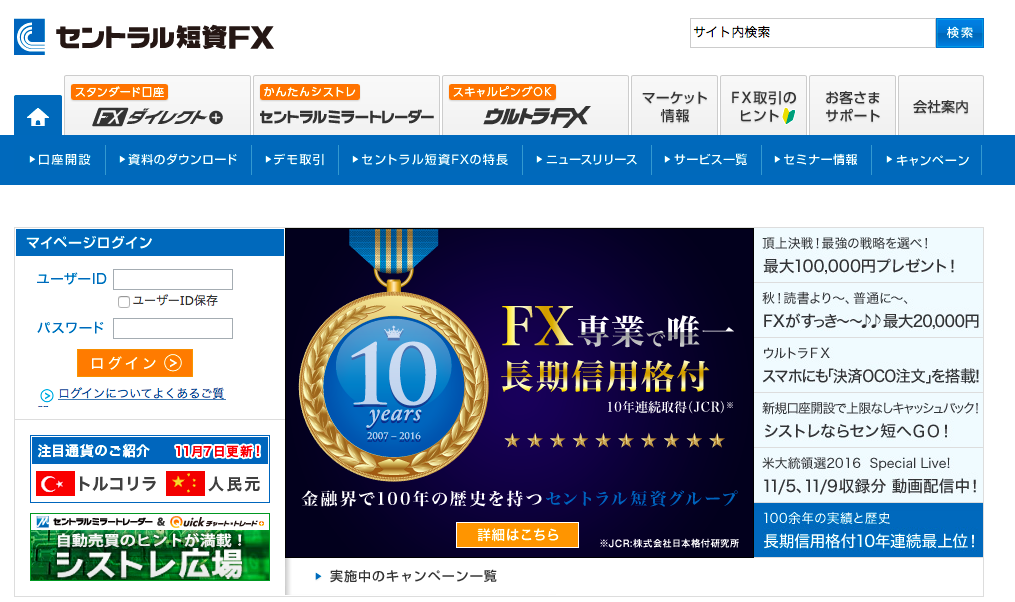Open ログインについてよくあるご質 link
The height and width of the screenshot is (602, 1015).
pos(142,393)
